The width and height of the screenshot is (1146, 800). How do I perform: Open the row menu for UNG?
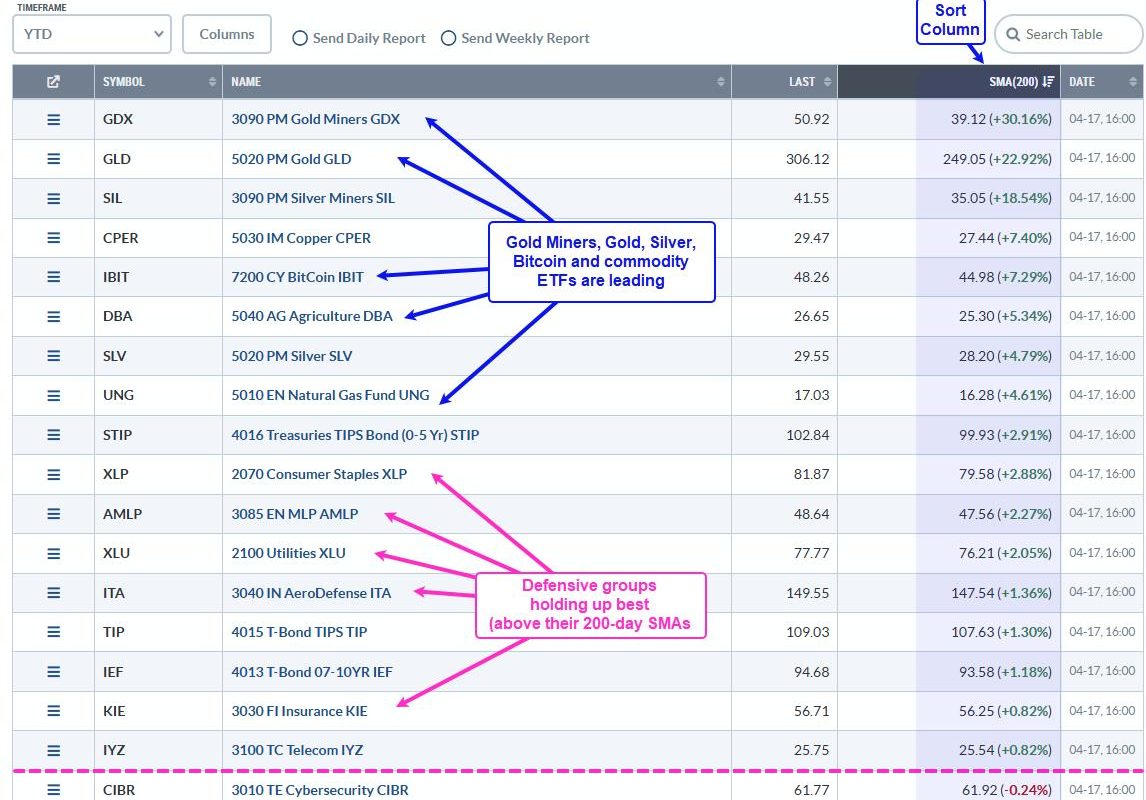click(x=53, y=395)
